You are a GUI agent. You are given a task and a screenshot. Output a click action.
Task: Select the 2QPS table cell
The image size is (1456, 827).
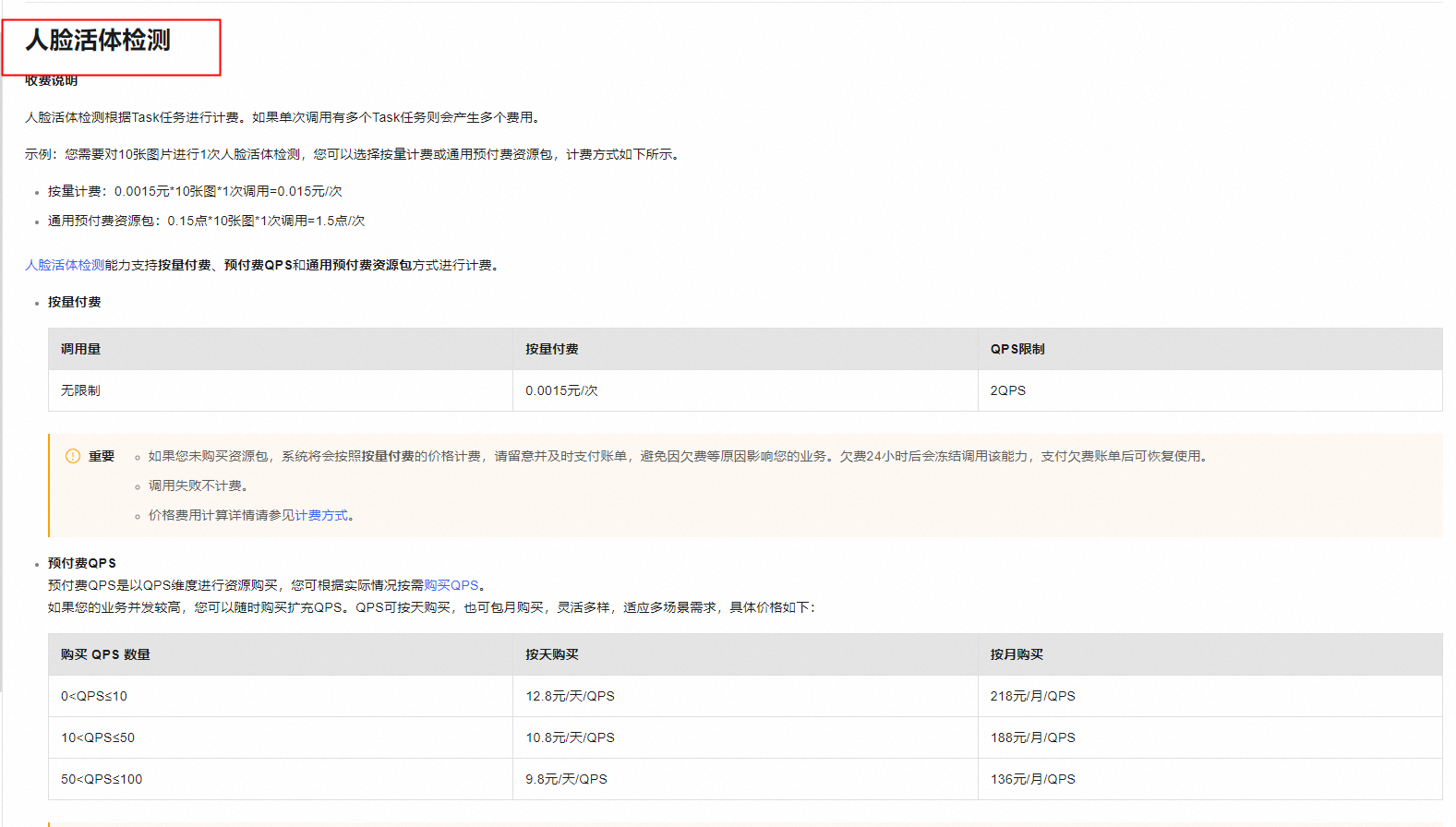tap(1210, 390)
